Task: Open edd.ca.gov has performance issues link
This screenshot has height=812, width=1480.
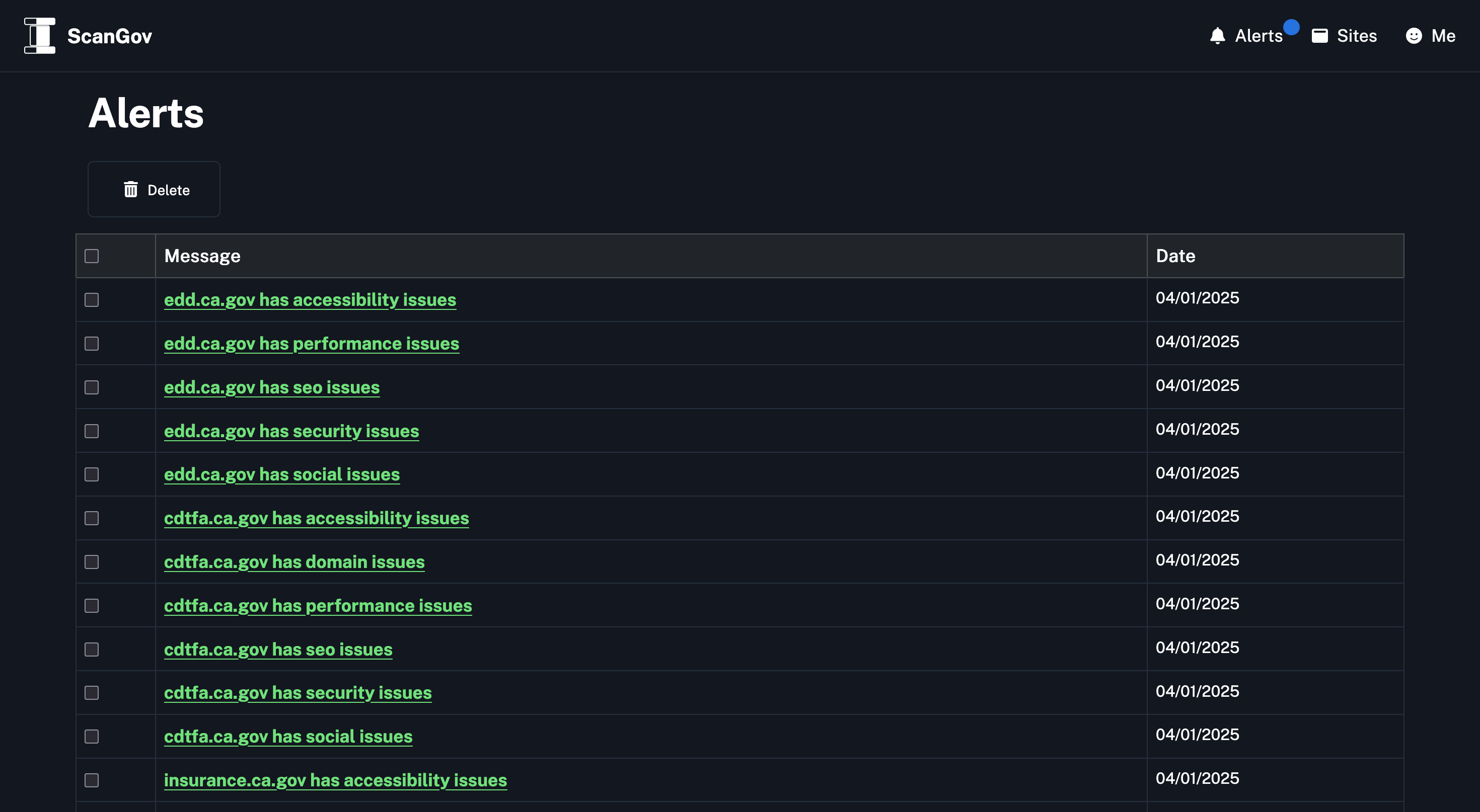Action: click(312, 344)
